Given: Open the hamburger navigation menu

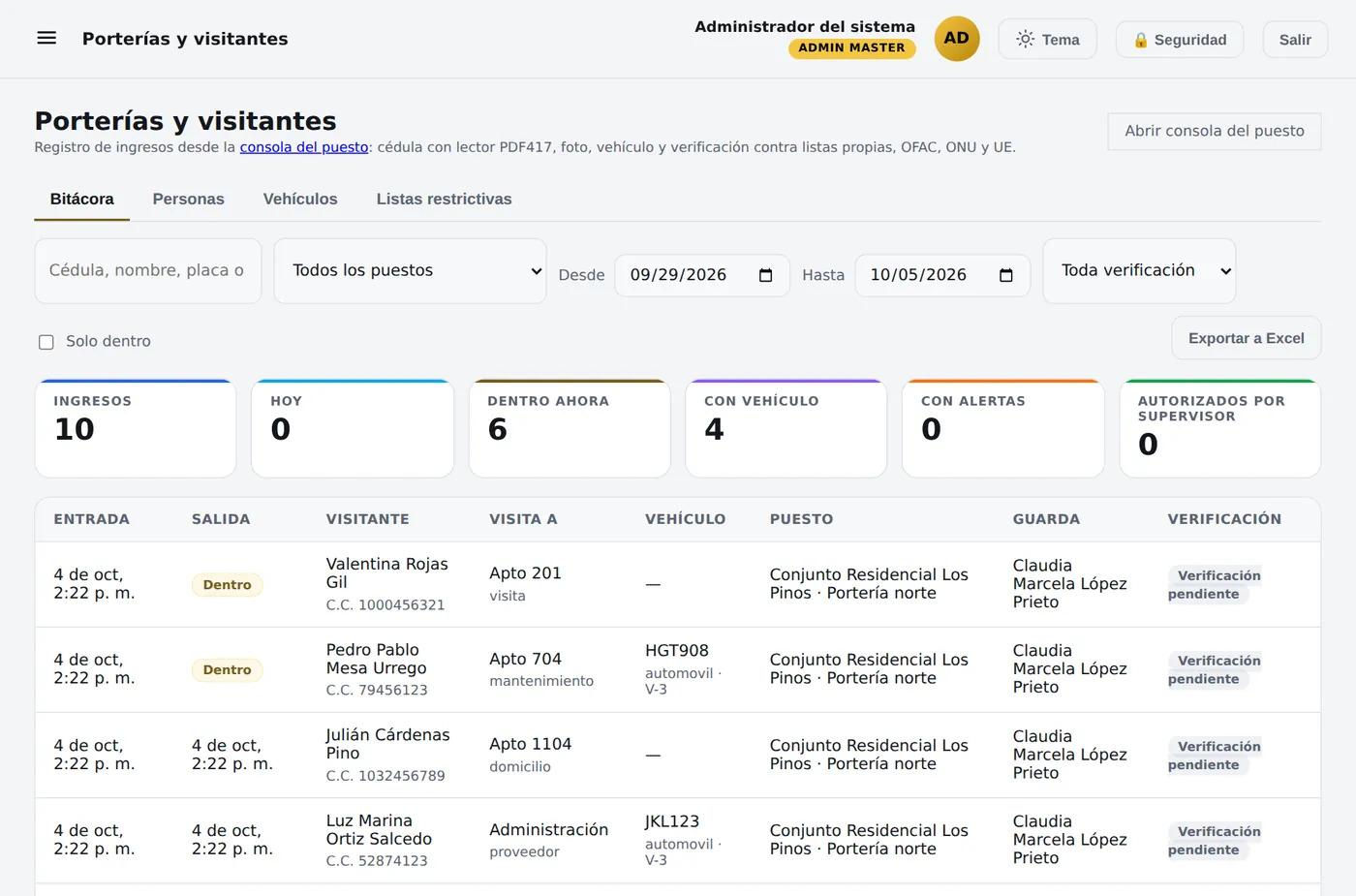Looking at the screenshot, I should pyautogui.click(x=46, y=38).
